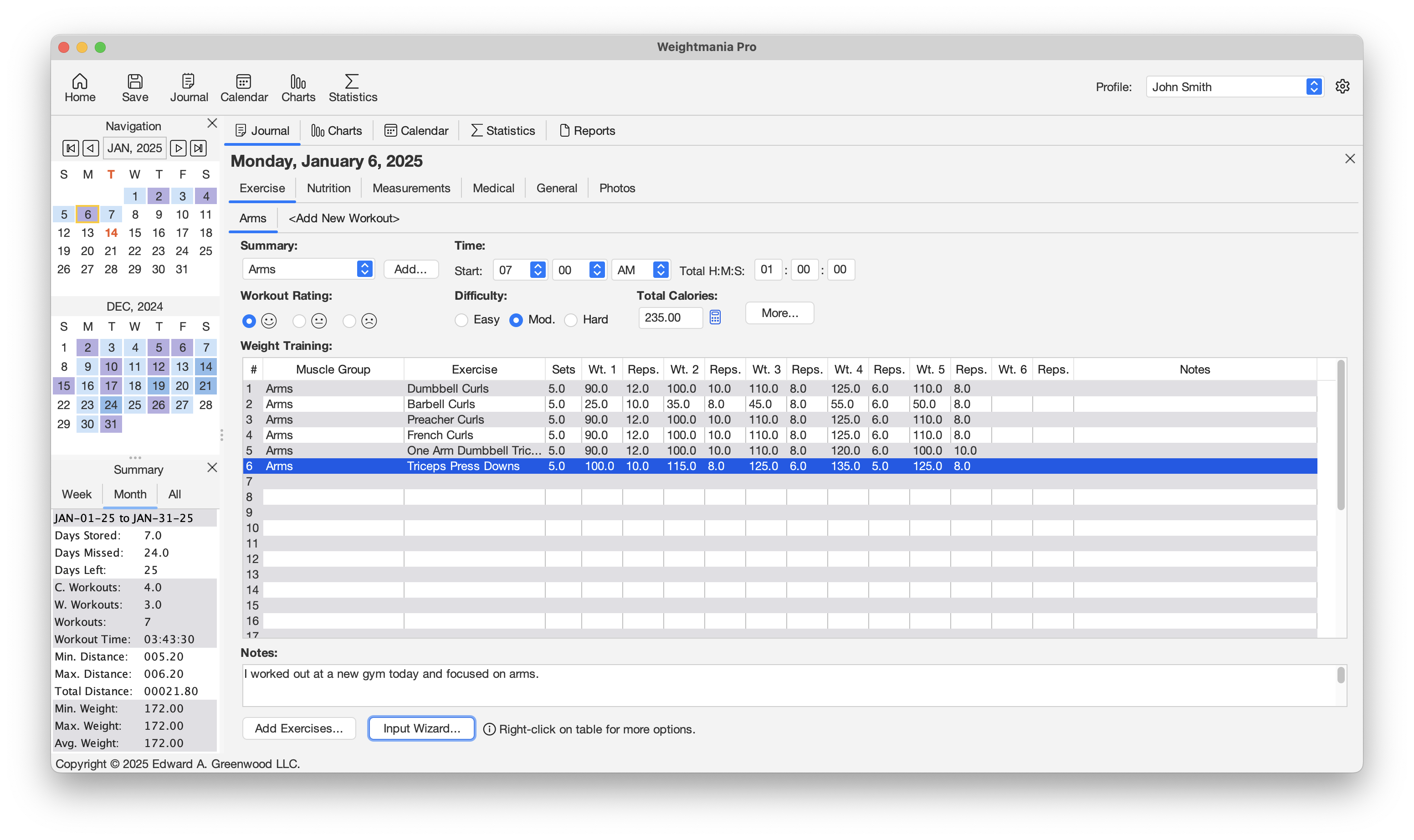Click the neutral face rating icon
This screenshot has height=840, width=1414.
(x=319, y=321)
